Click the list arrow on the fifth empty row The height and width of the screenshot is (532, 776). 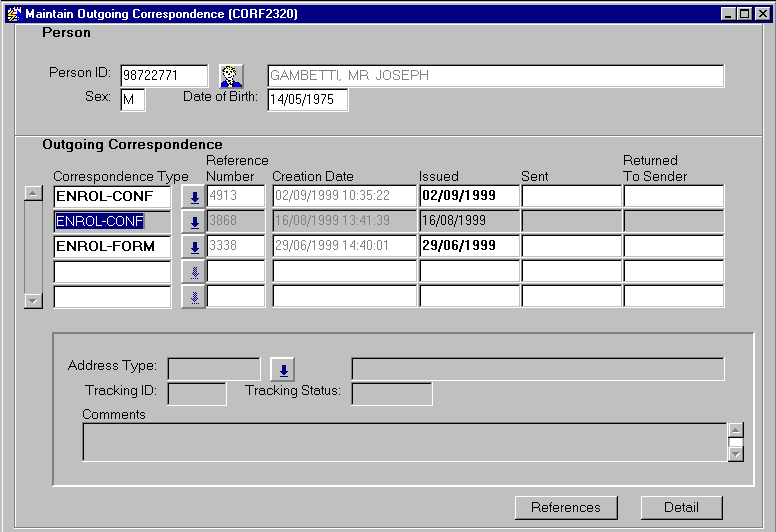point(194,296)
